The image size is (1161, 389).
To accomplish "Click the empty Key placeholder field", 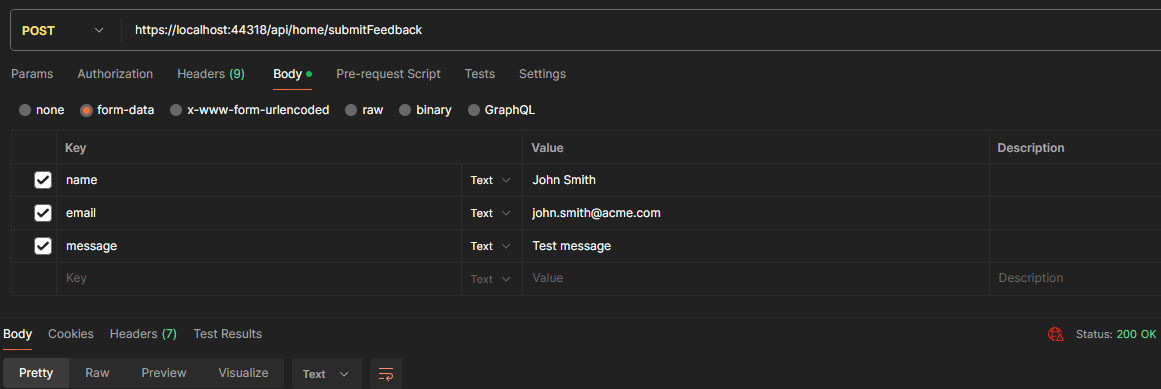I will (259, 279).
